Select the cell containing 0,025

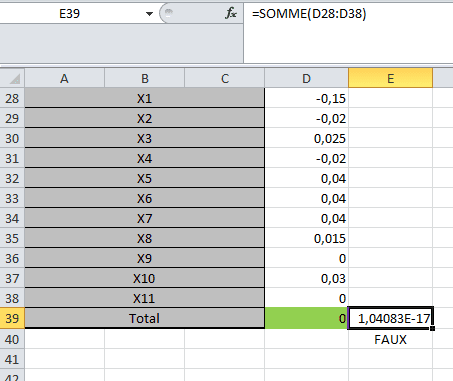[x=306, y=138]
